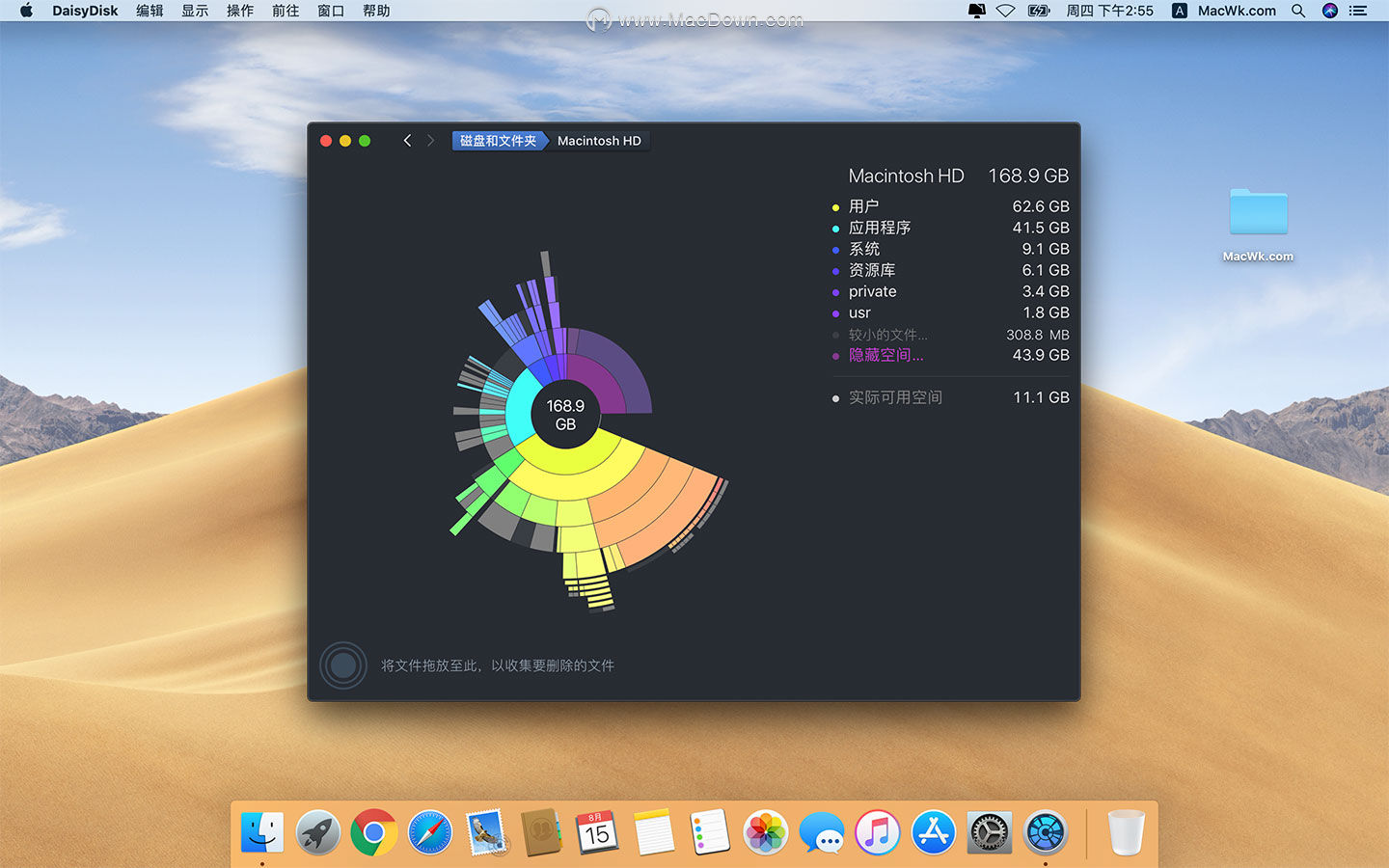1389x868 pixels.
Task: Go forward with the right chevron
Action: click(x=430, y=141)
